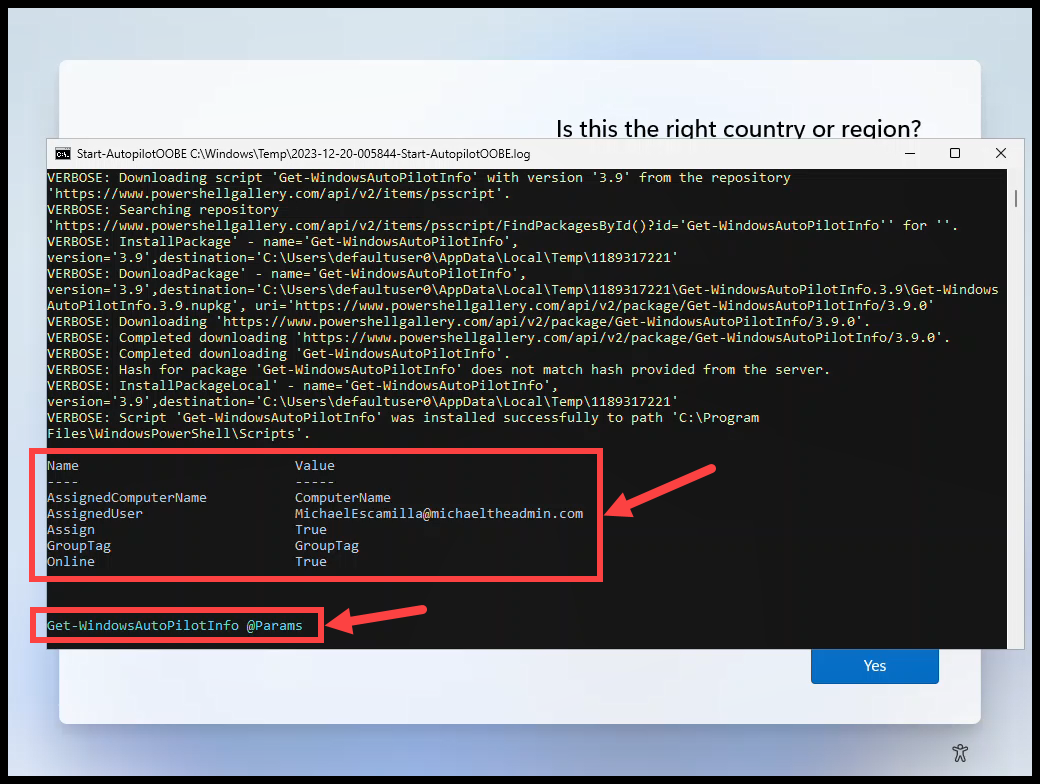Click the 'Hash for package' verbose line
The height and width of the screenshot is (784, 1040).
(x=438, y=370)
